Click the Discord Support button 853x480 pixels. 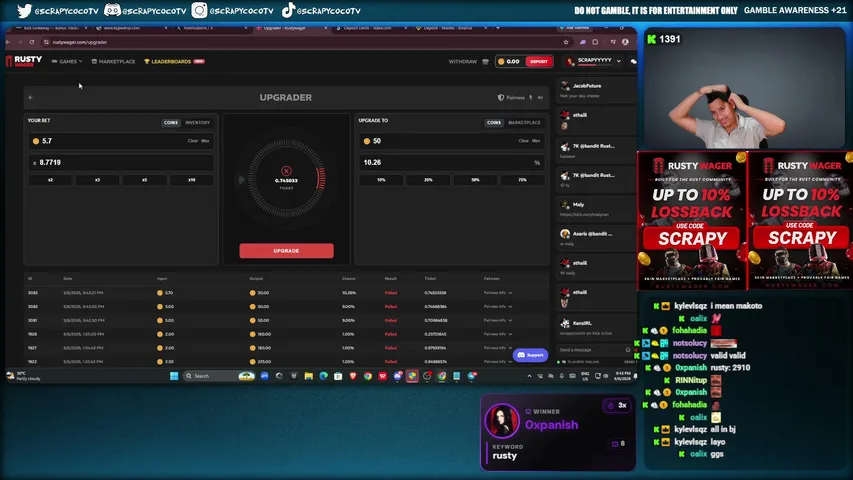530,355
